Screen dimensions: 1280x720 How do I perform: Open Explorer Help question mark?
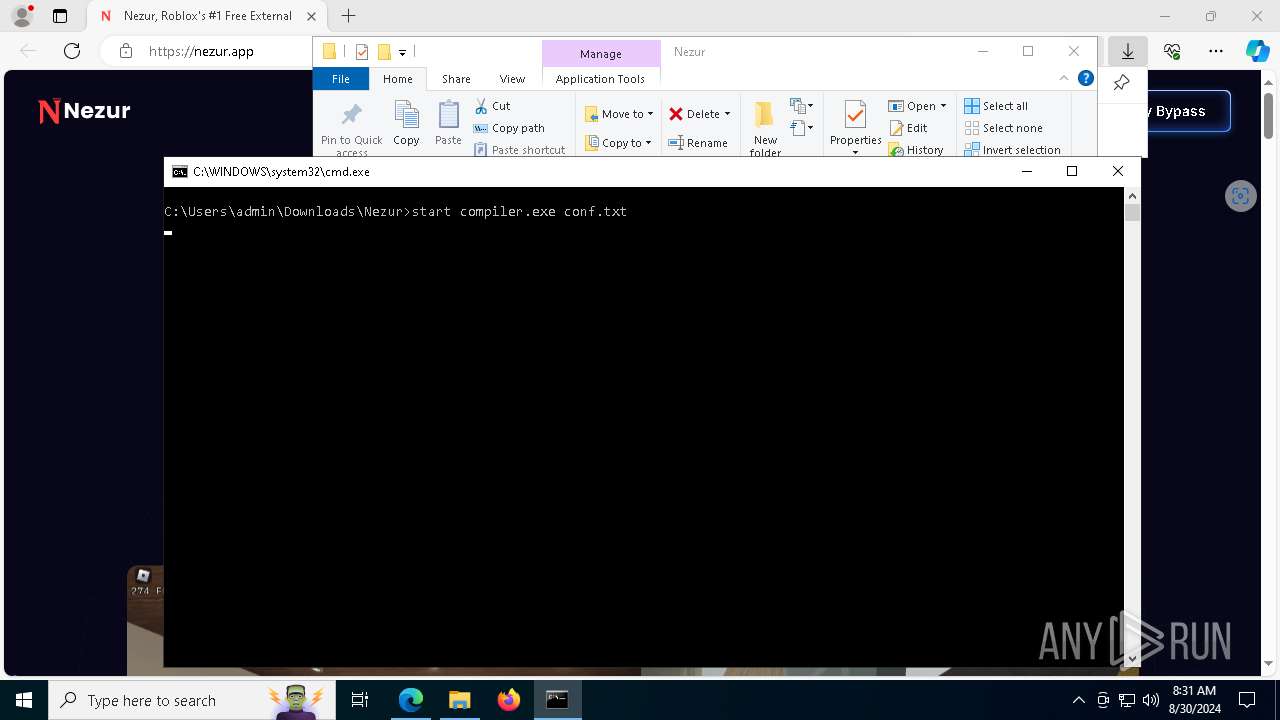pos(1085,78)
